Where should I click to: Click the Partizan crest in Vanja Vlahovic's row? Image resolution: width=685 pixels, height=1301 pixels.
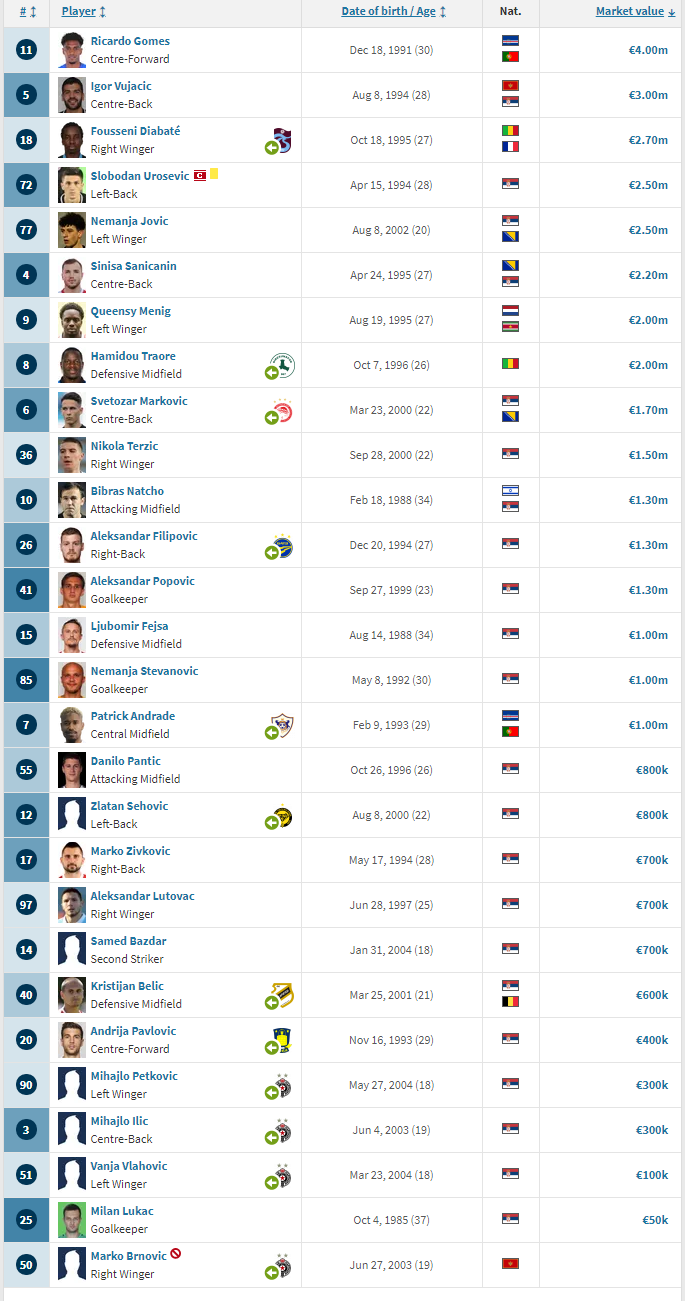(x=283, y=1175)
